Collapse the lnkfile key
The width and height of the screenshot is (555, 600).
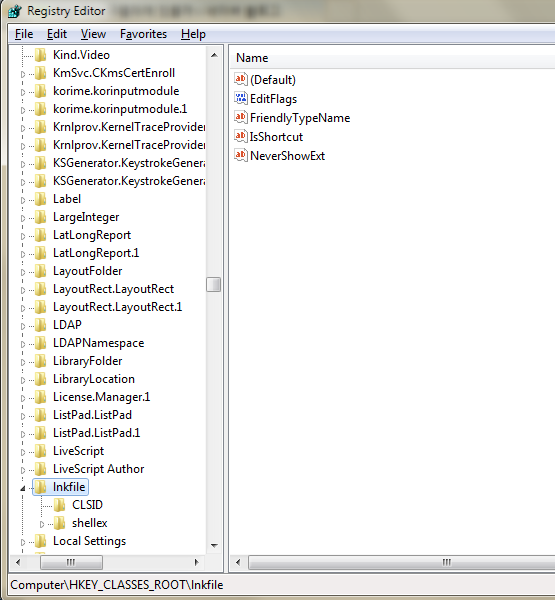coord(23,488)
